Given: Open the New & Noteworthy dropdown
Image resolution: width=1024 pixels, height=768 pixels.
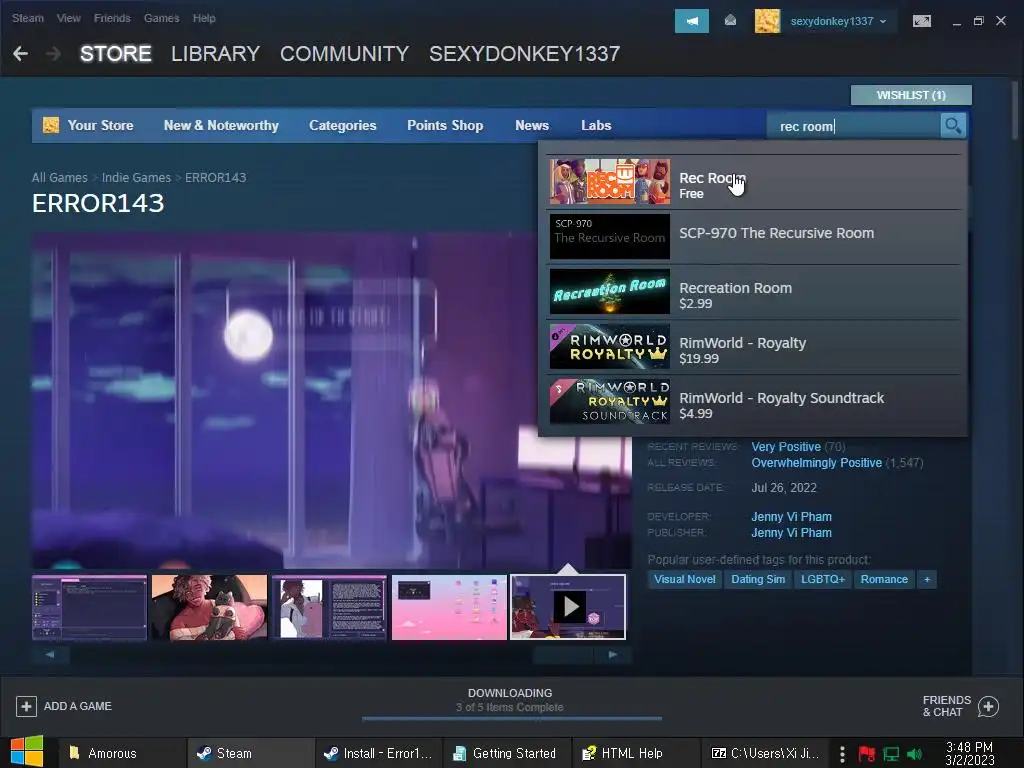Looking at the screenshot, I should point(221,125).
